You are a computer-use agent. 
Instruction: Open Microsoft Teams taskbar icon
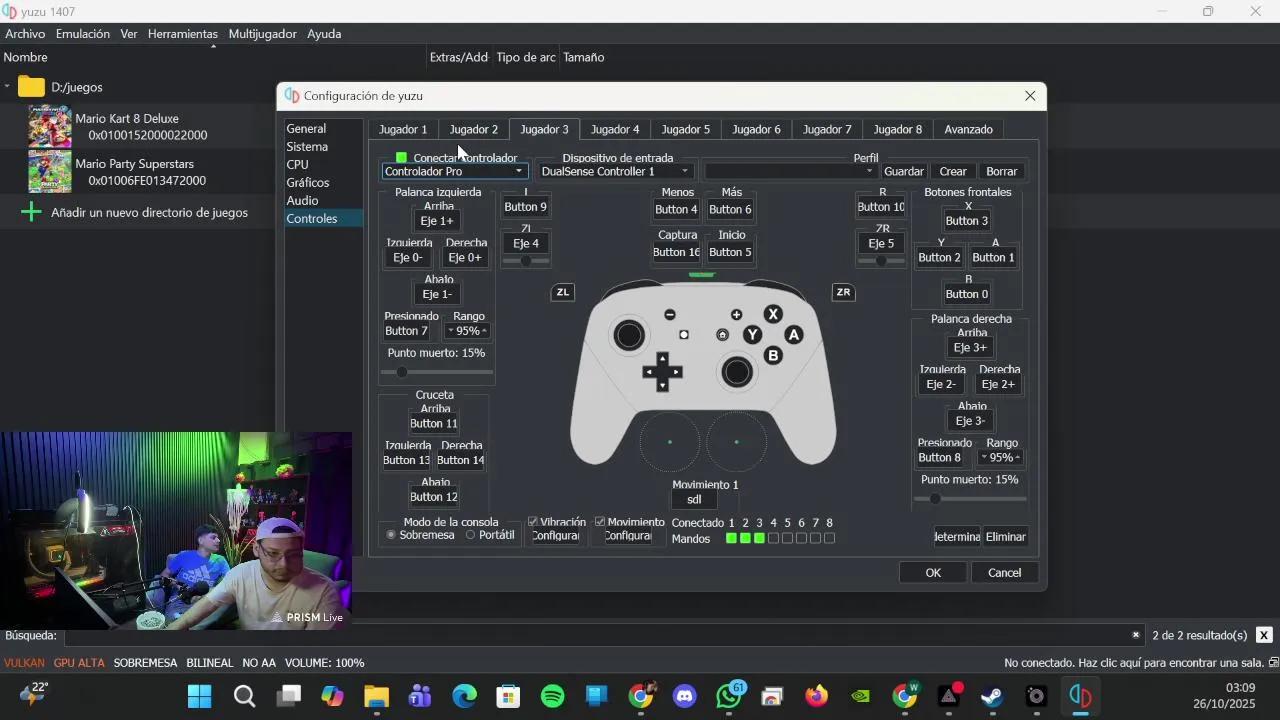(420, 696)
